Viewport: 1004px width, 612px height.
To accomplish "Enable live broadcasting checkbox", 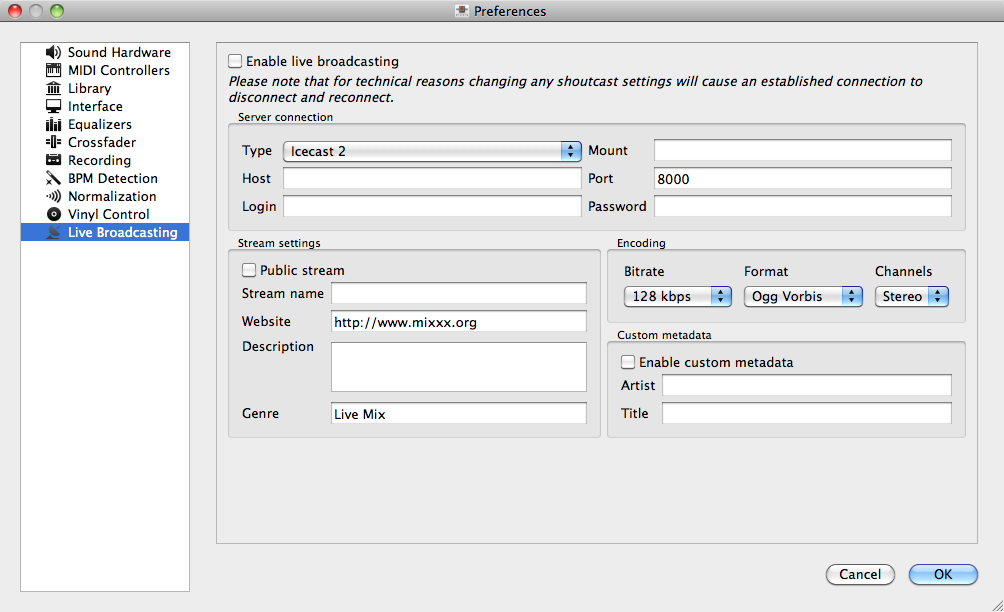I will tap(235, 61).
